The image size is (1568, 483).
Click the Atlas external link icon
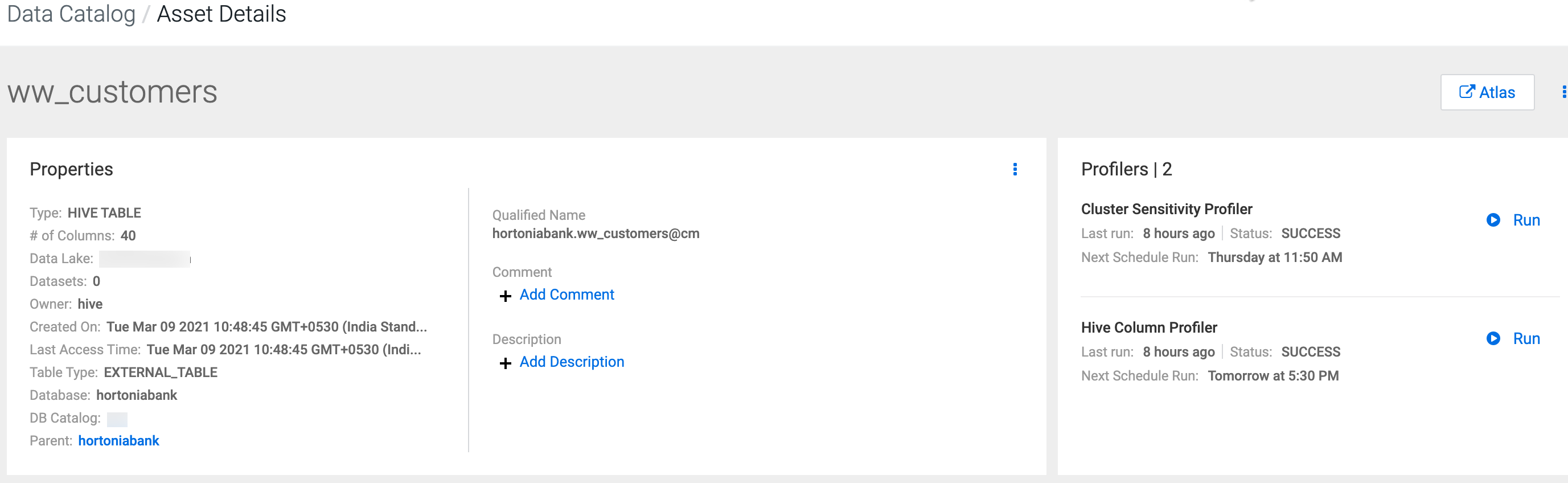pos(1466,92)
